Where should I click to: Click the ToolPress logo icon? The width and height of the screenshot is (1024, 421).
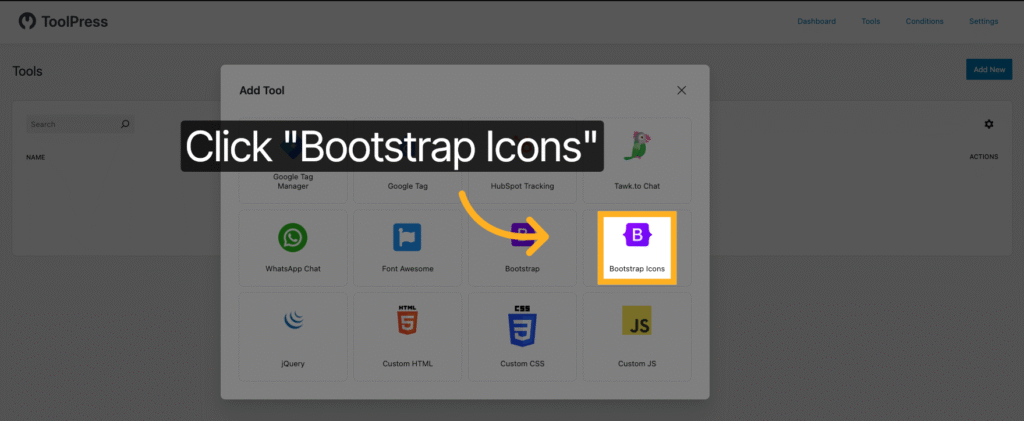27,21
